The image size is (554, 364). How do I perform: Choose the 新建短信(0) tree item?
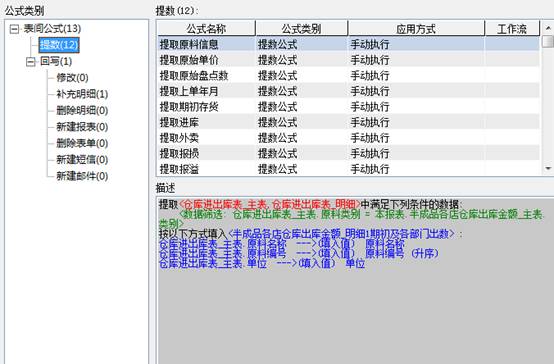click(x=82, y=159)
